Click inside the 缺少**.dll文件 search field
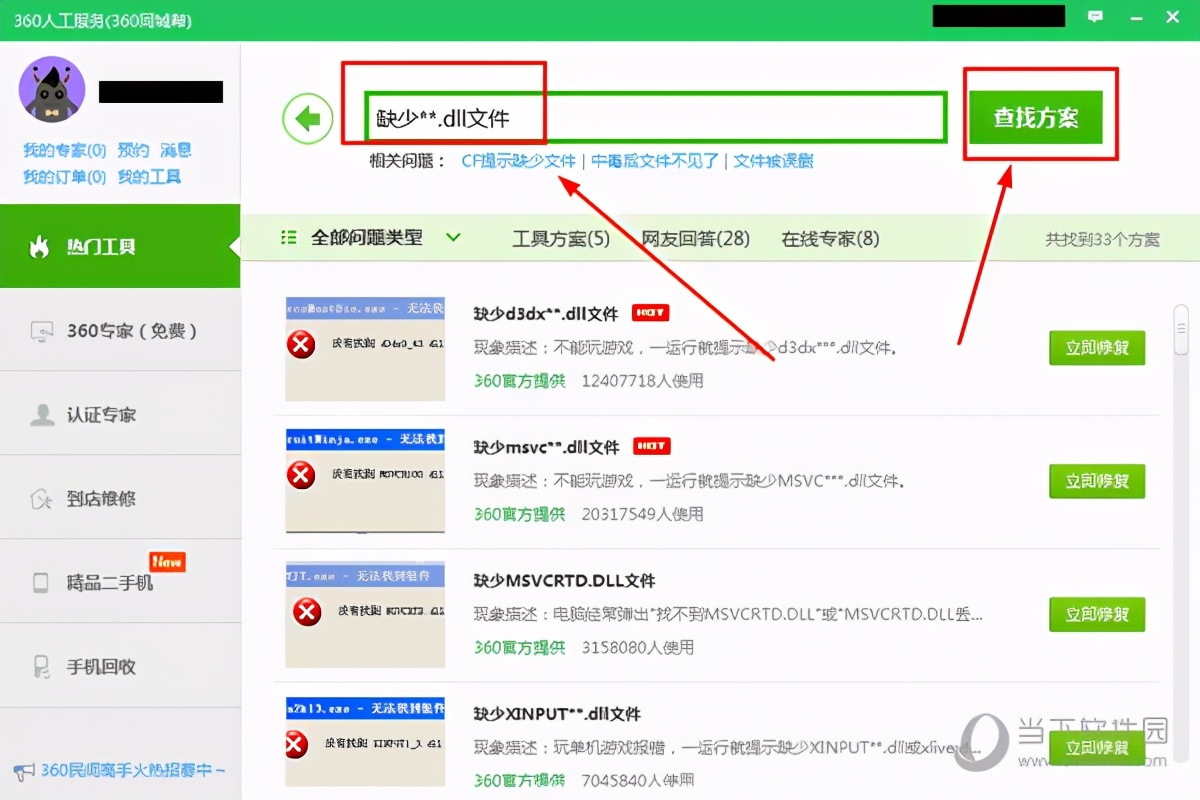Screen dimensions: 1200x800 click(x=650, y=118)
